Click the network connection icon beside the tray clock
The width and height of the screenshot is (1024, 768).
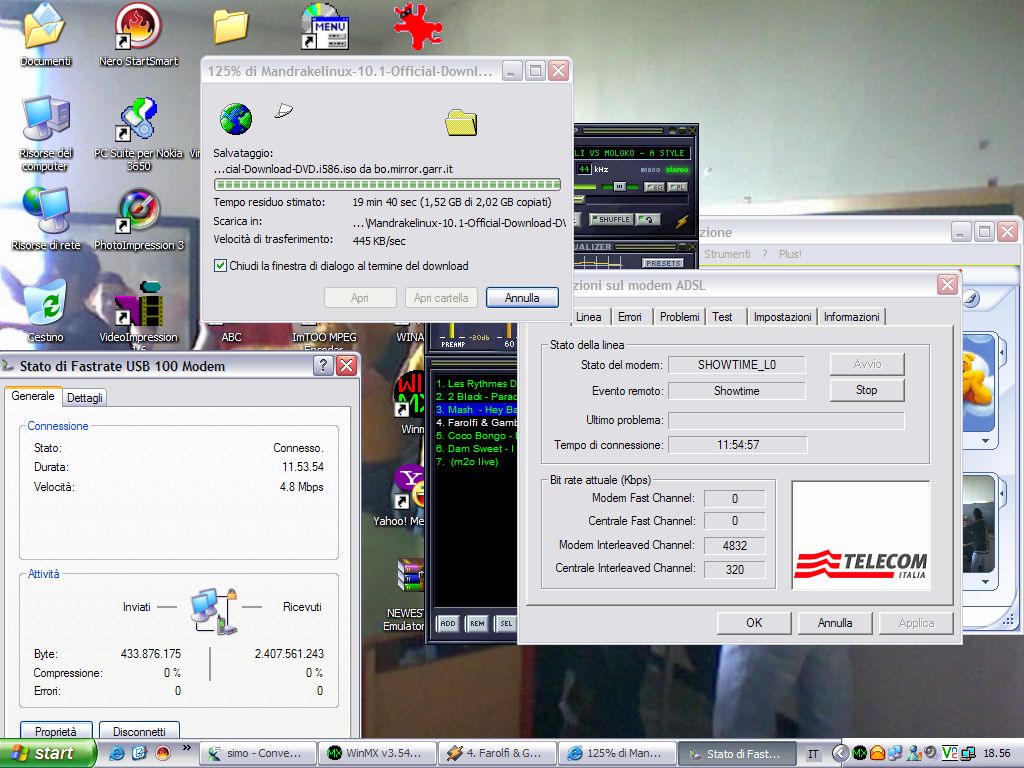967,753
